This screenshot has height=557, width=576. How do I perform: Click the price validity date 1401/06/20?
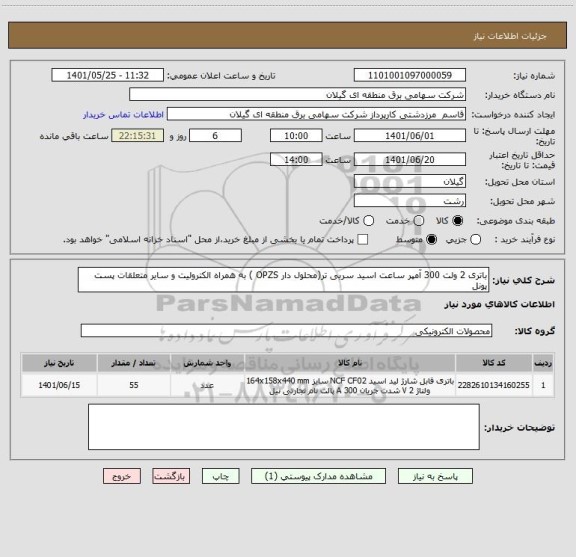(410, 159)
